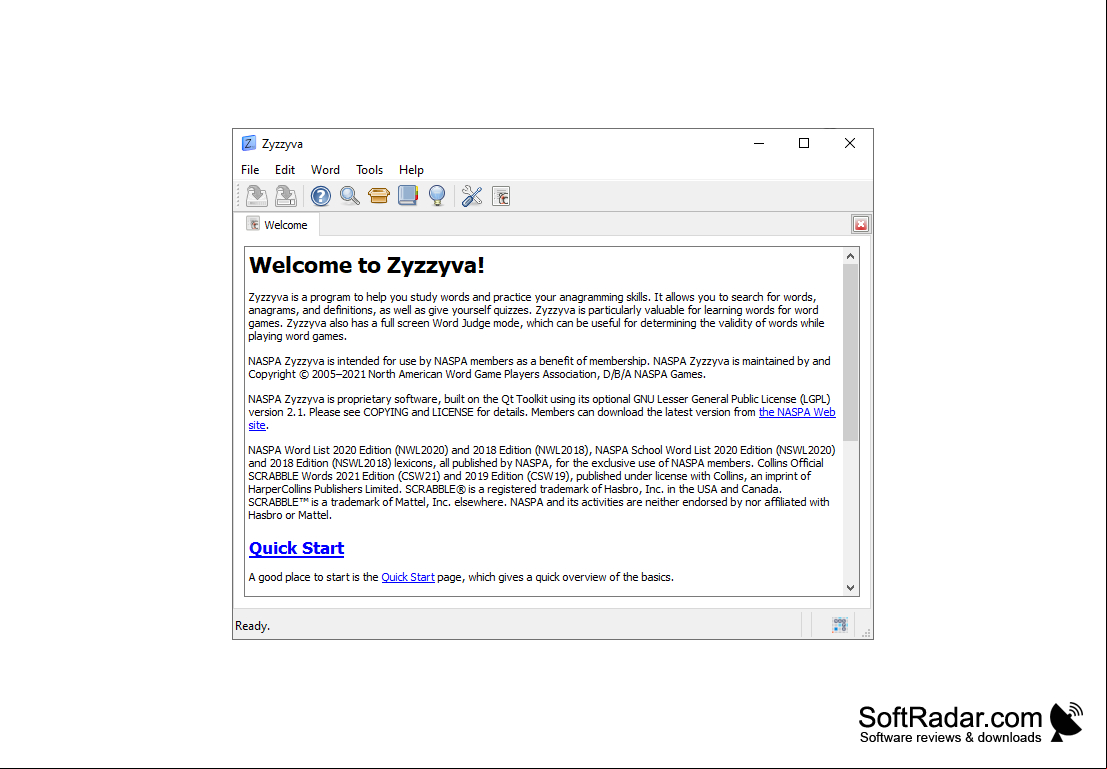This screenshot has width=1107, height=769.
Task: Click the vertical scrollbar thumb
Action: click(850, 352)
